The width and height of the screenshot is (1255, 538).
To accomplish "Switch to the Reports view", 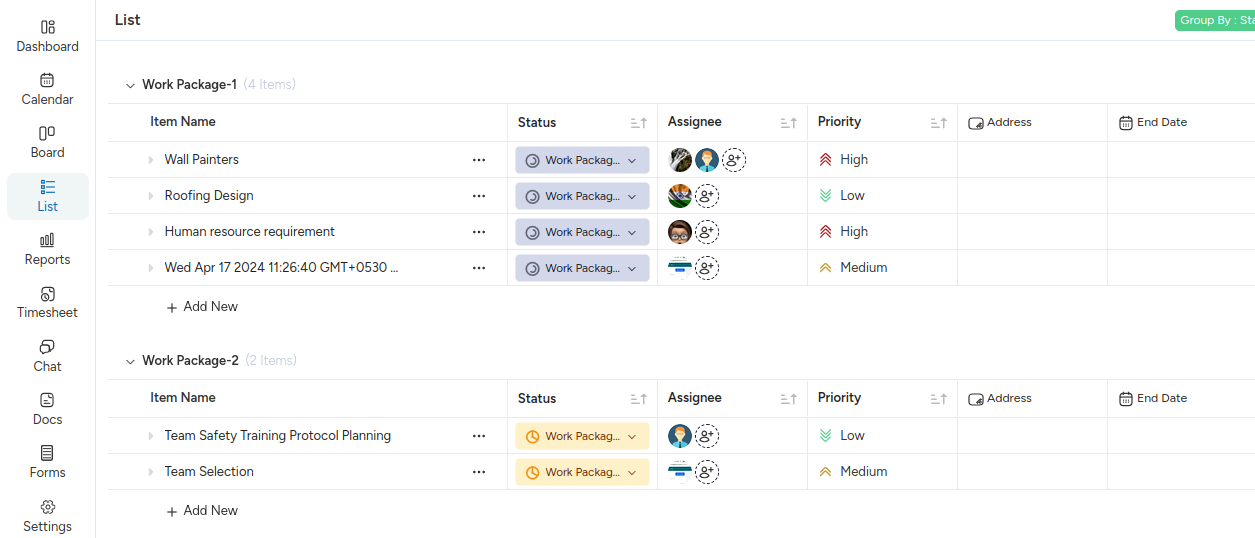I will 47,249.
